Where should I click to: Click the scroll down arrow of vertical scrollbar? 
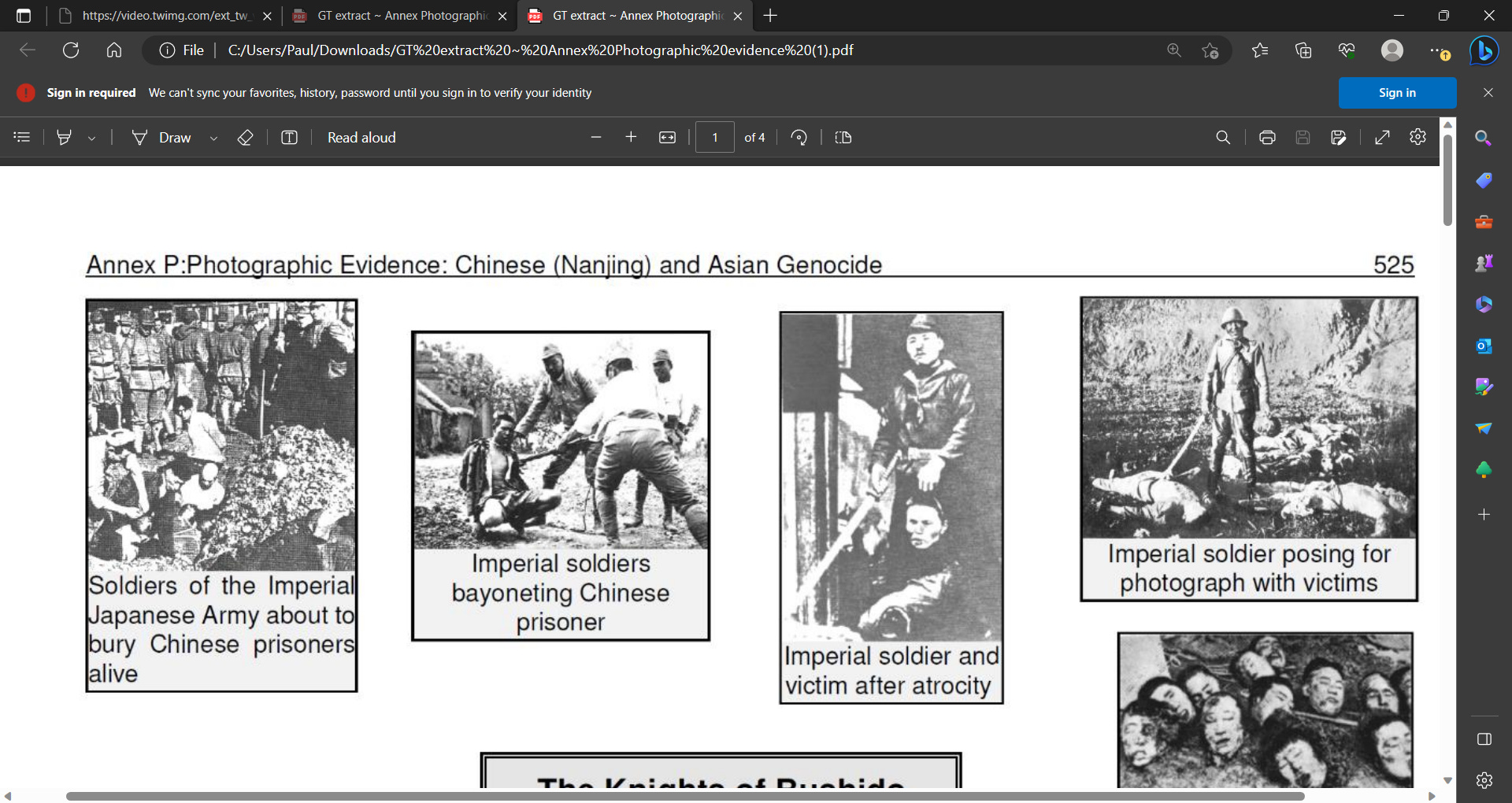point(1447,780)
